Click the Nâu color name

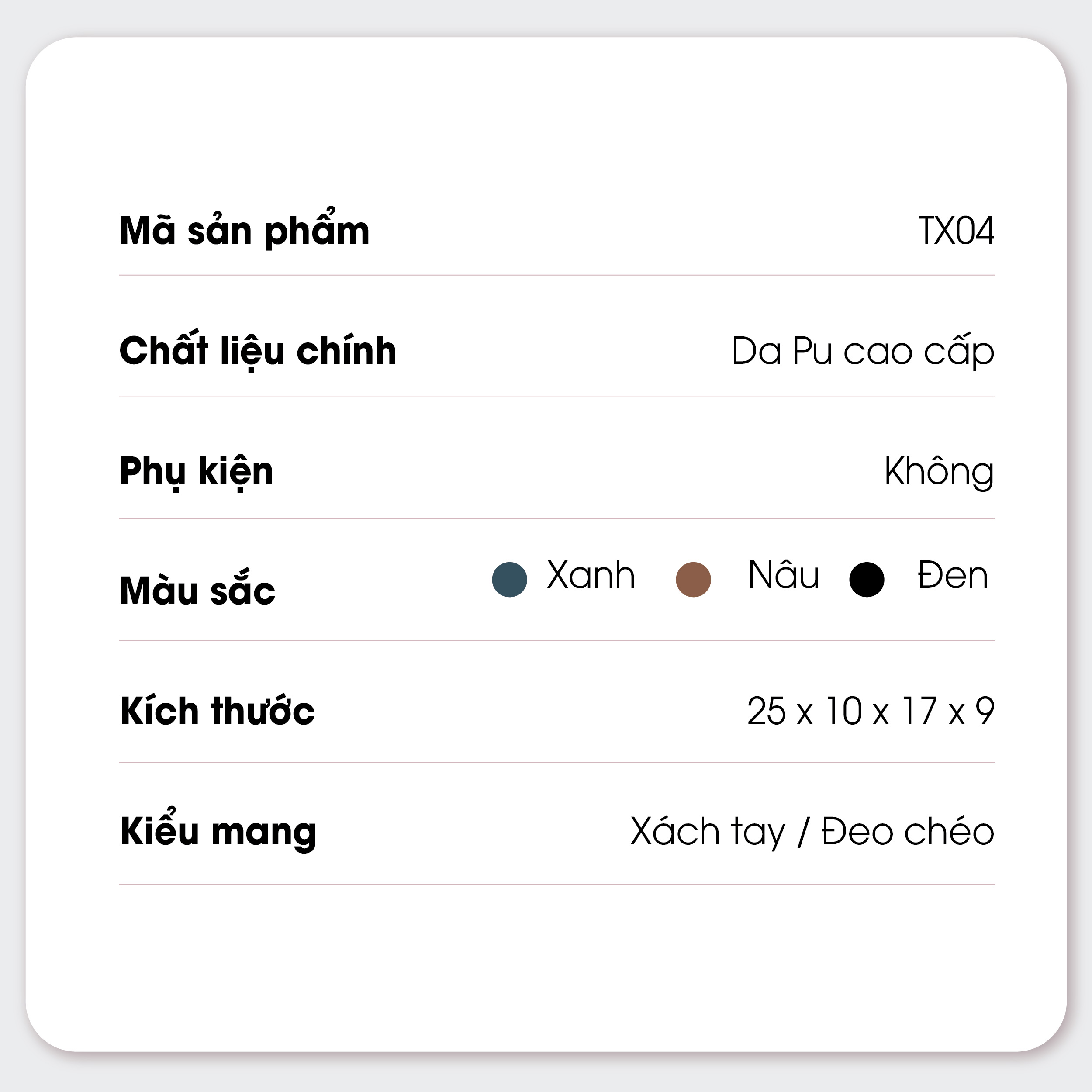(x=783, y=575)
